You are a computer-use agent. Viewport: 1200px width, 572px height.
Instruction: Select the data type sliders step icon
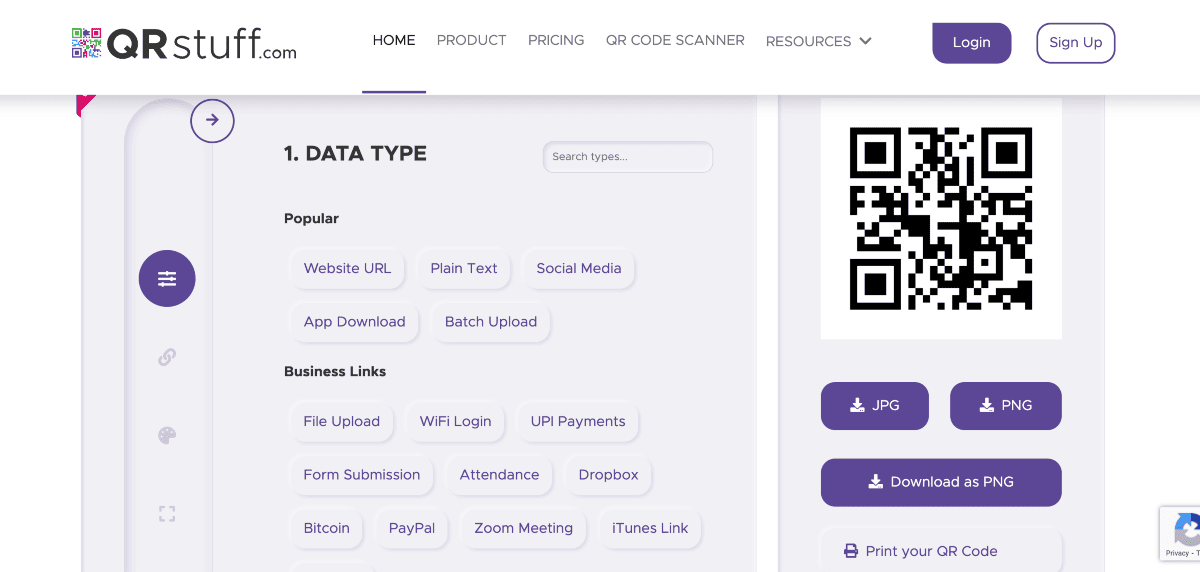(x=167, y=279)
